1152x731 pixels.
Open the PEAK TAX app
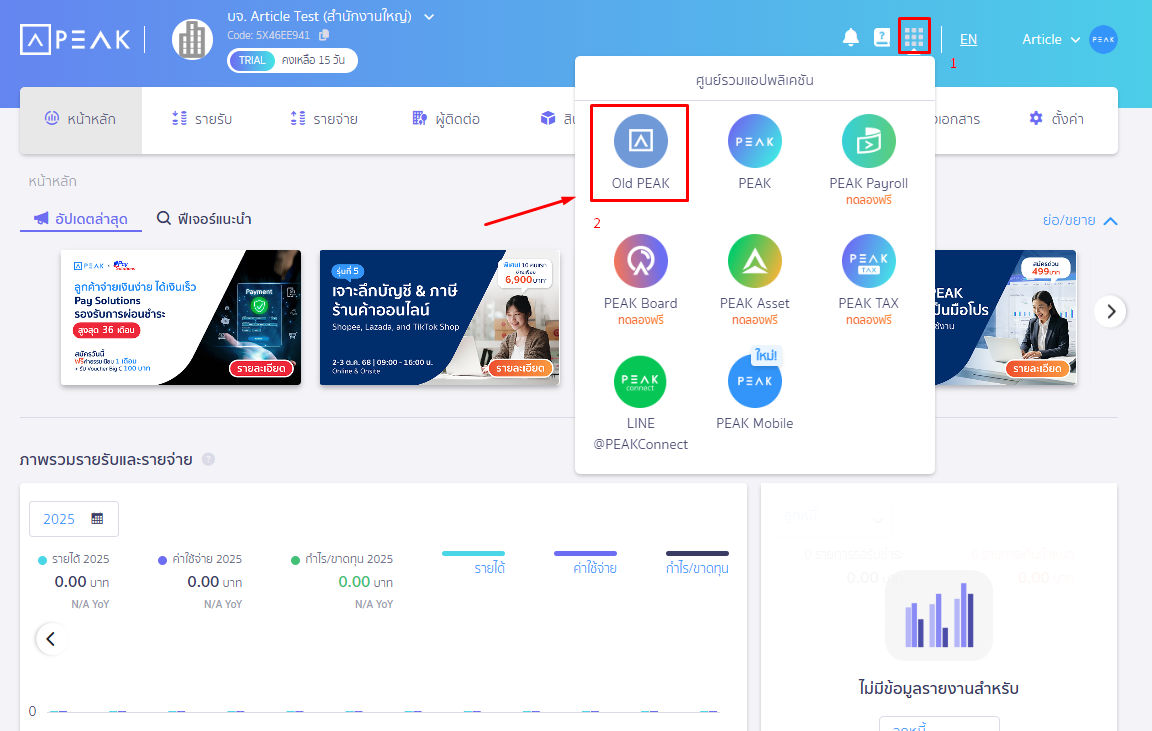[x=868, y=262]
